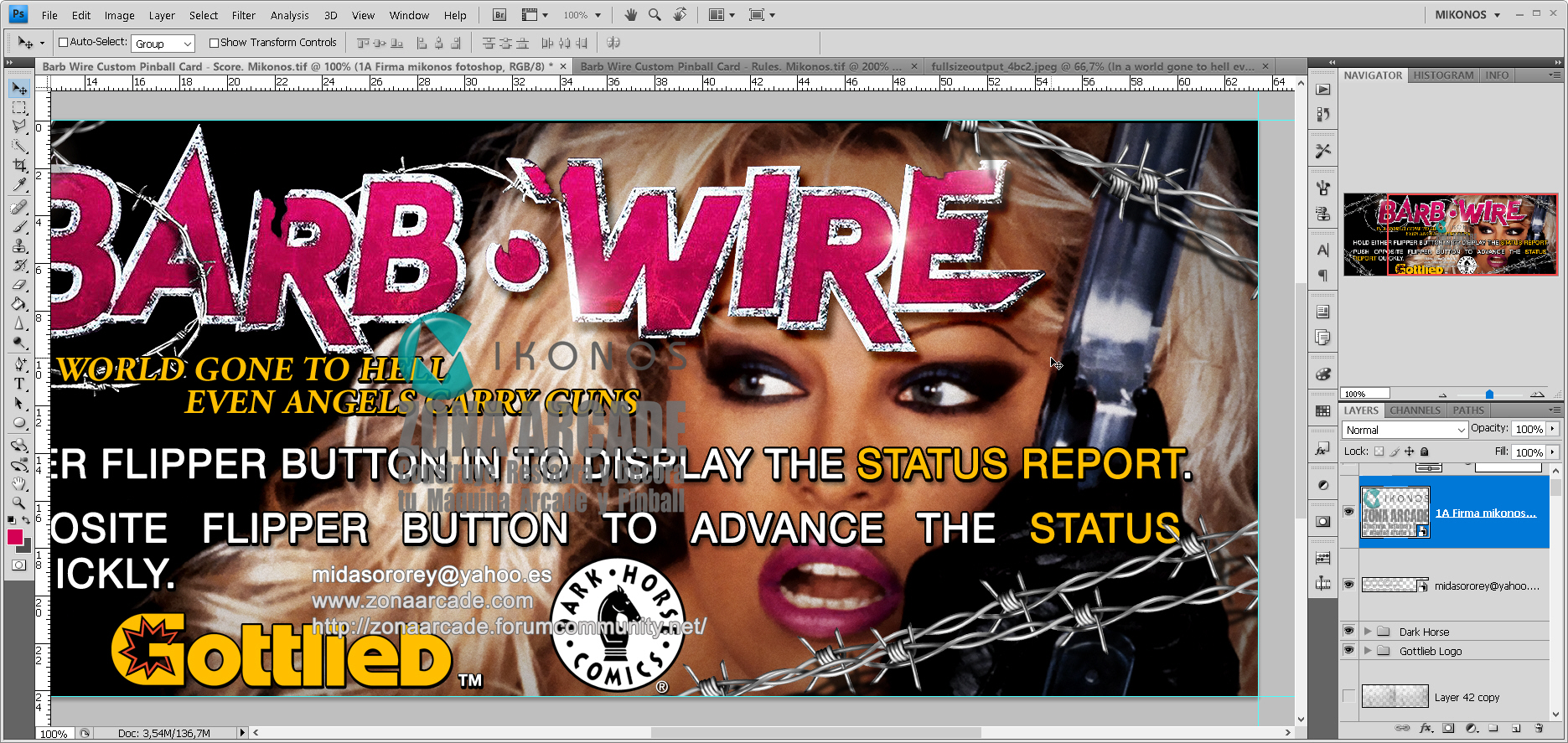
Task: Click the Navigator preview thumbnail
Action: (x=1451, y=235)
